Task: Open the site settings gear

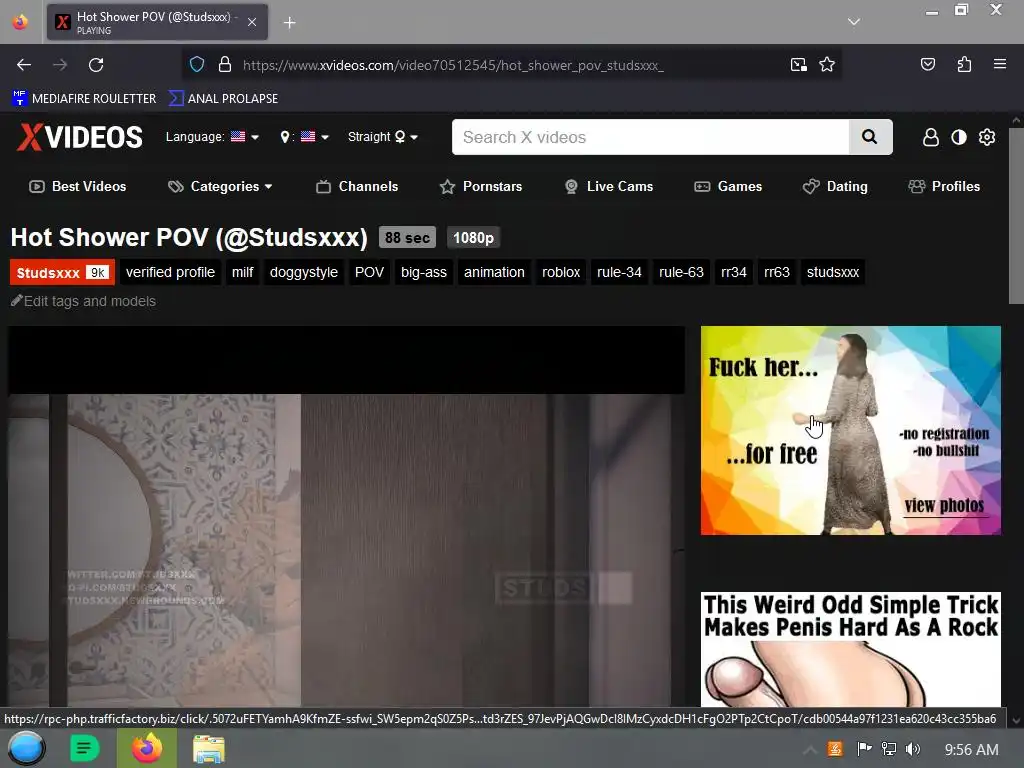Action: coord(987,137)
